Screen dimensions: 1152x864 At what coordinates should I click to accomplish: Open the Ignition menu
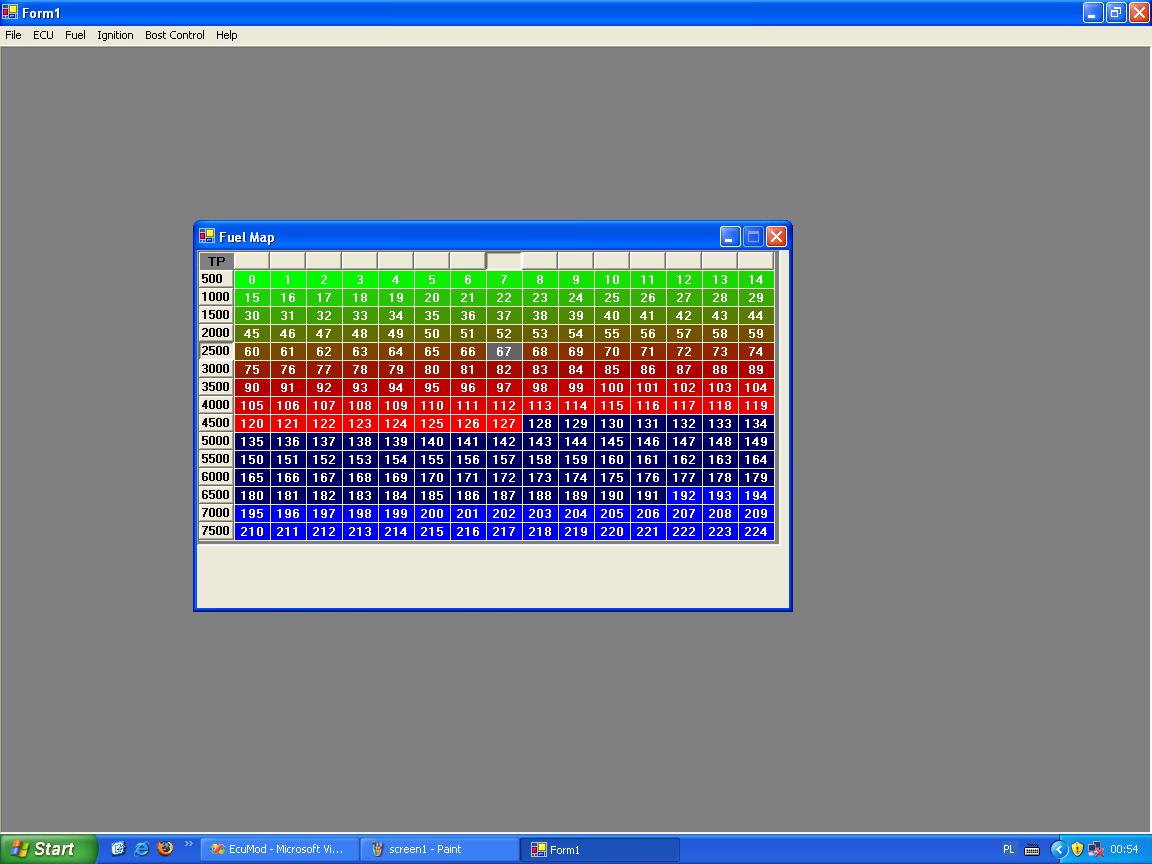click(115, 35)
